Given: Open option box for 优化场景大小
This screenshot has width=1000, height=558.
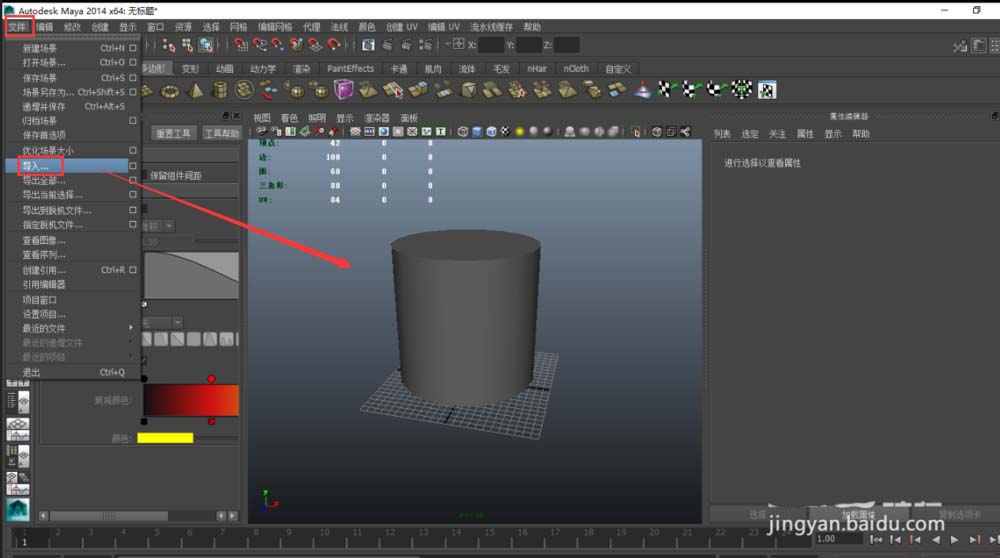Looking at the screenshot, I should (133, 151).
